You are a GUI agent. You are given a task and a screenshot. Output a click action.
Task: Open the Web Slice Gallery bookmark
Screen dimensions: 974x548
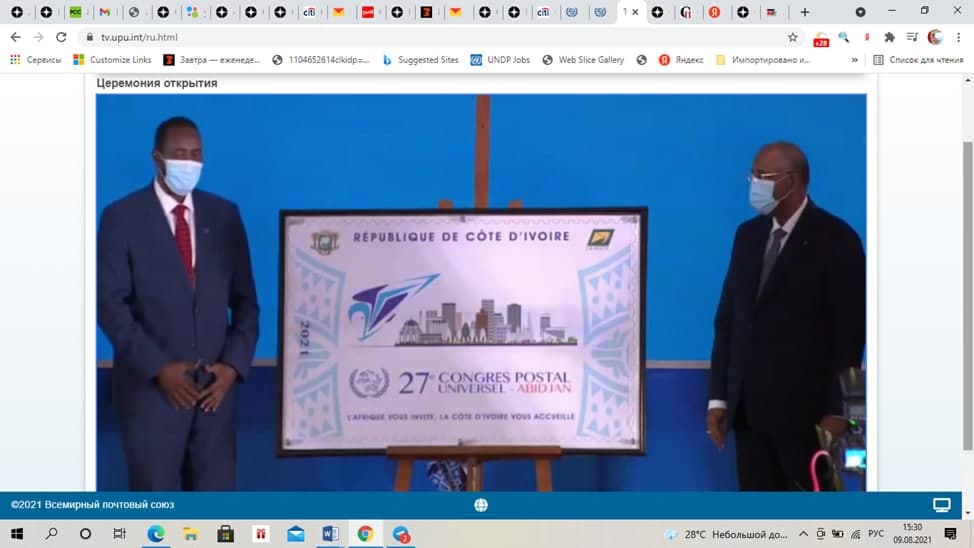coord(583,60)
